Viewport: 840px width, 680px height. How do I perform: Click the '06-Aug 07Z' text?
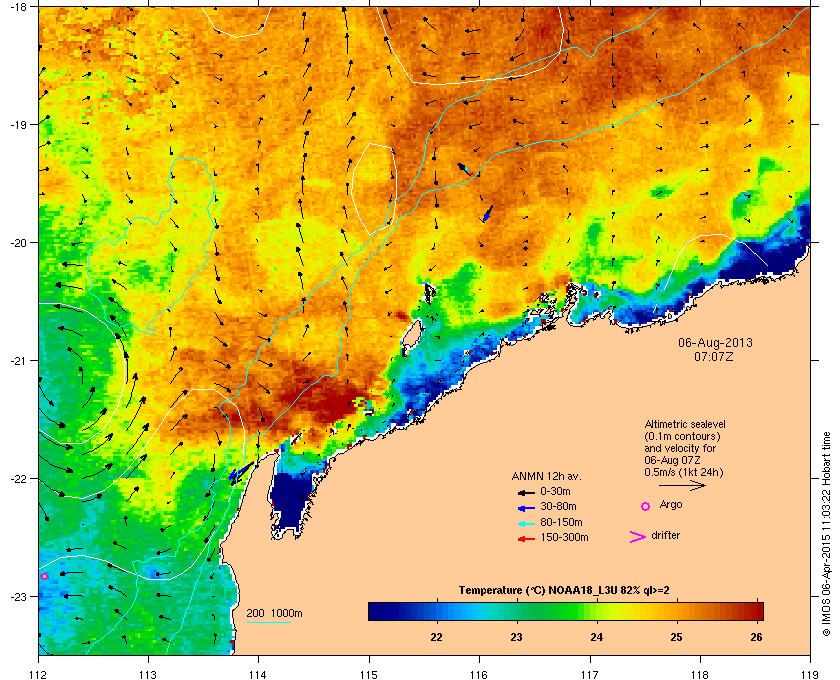point(672,460)
